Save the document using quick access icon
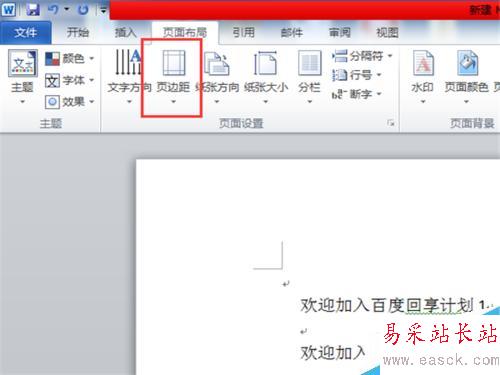The height and width of the screenshot is (375, 500). (x=33, y=9)
